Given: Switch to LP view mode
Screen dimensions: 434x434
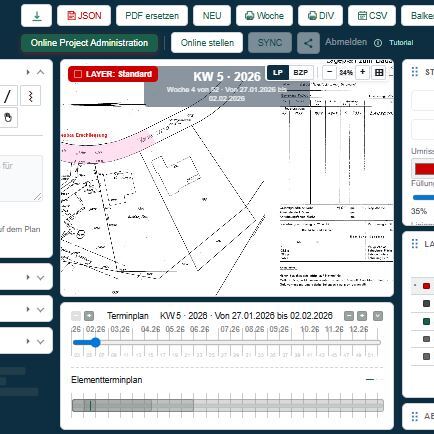Looking at the screenshot, I should [x=278, y=73].
